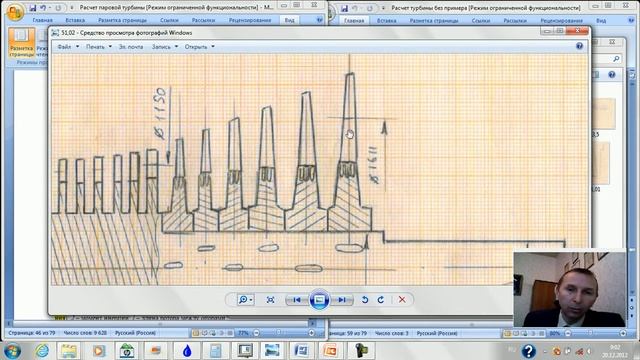The width and height of the screenshot is (640, 360).
Task: Start the slide show with center round button
Action: coord(319,300)
